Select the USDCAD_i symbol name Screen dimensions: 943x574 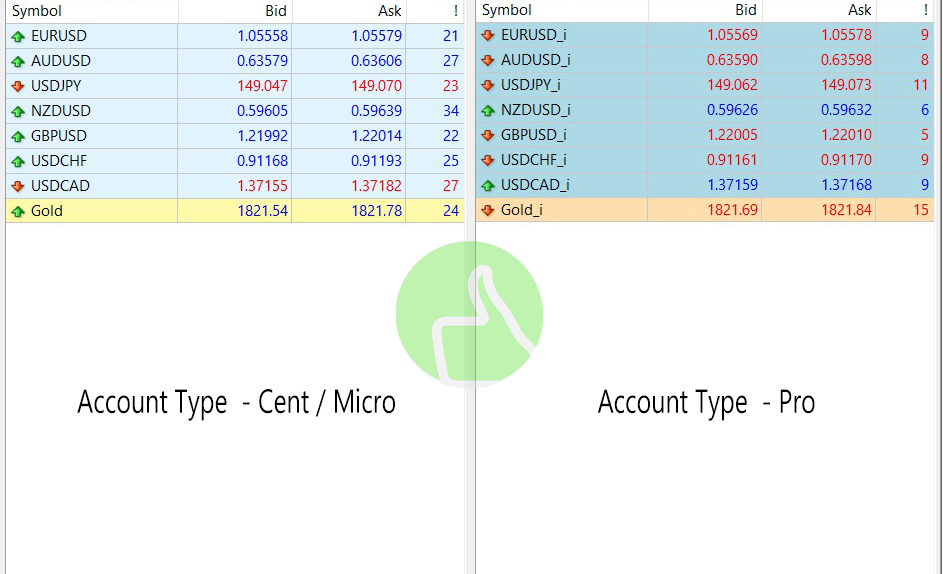click(x=535, y=185)
